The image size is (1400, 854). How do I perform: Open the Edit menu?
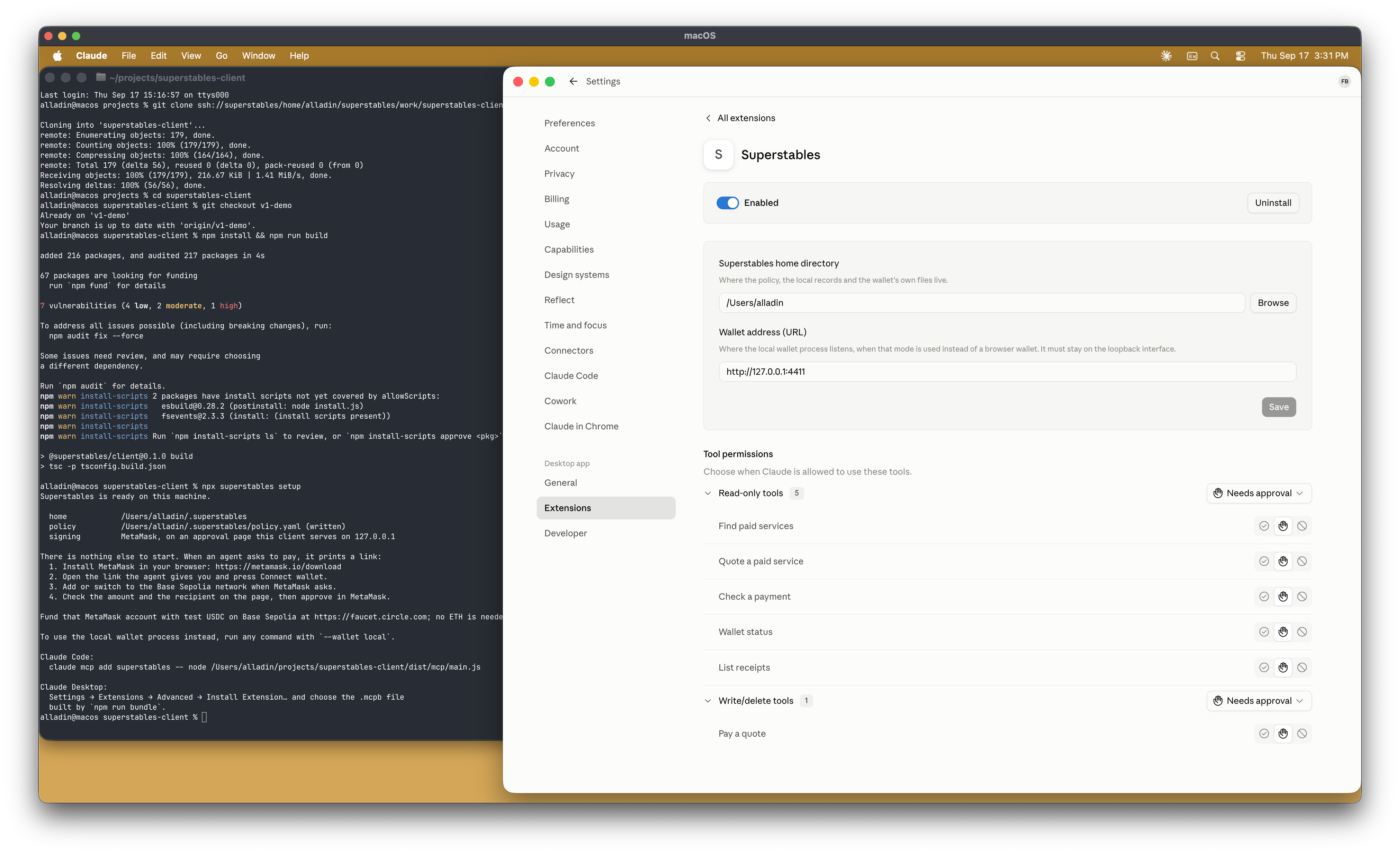coord(158,56)
